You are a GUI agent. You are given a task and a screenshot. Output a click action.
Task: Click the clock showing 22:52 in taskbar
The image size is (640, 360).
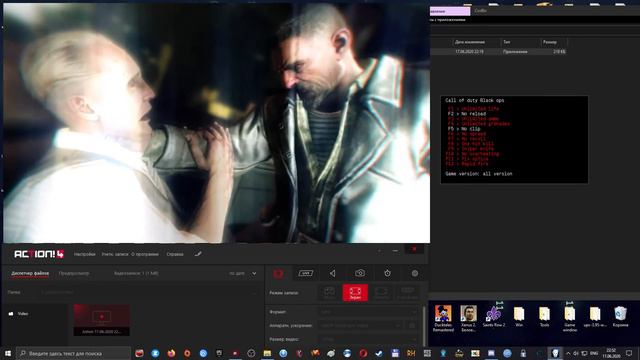pos(611,353)
